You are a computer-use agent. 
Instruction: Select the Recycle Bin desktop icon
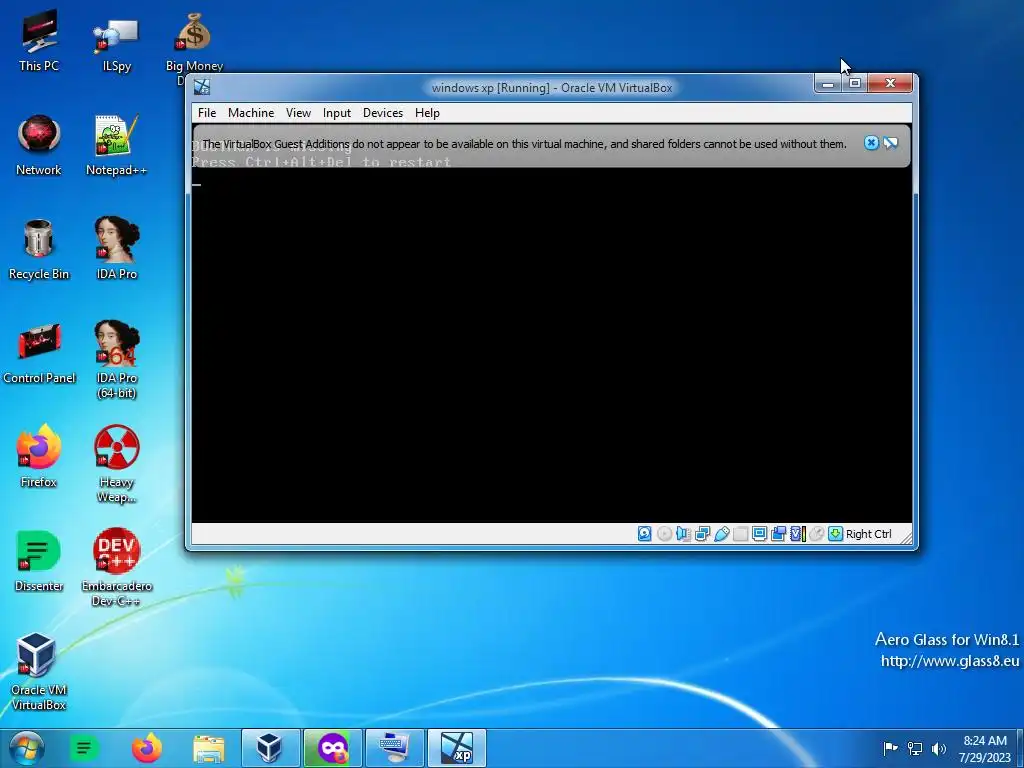pos(39,249)
